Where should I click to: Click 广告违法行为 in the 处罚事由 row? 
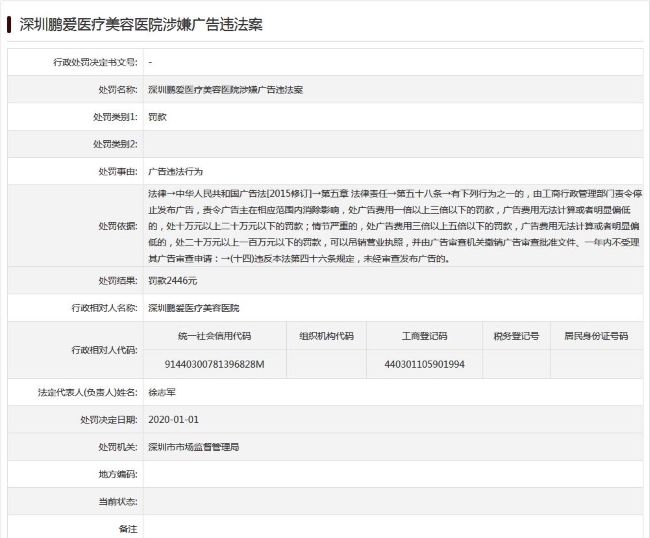tap(175, 171)
